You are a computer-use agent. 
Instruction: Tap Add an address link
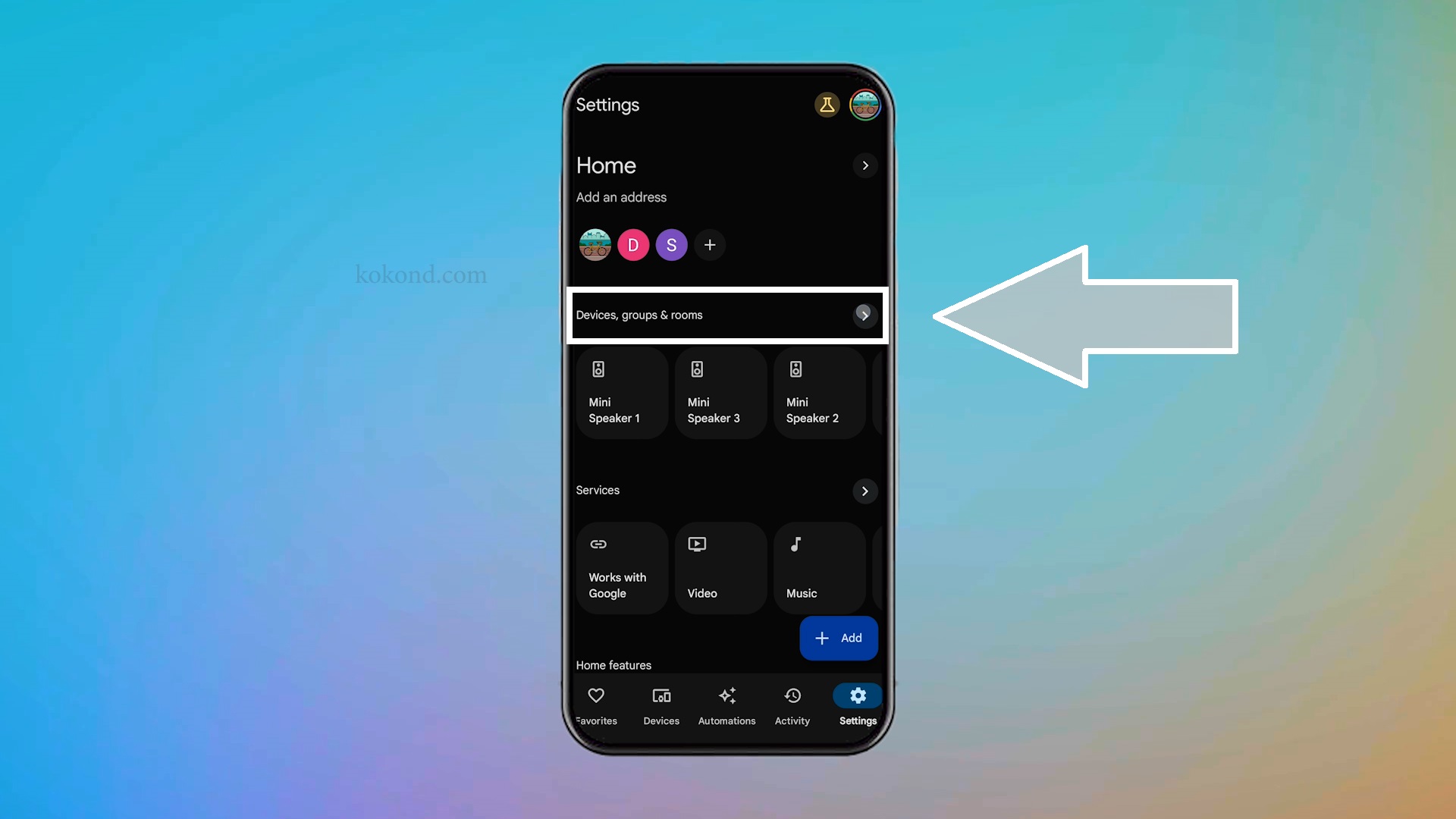[621, 197]
